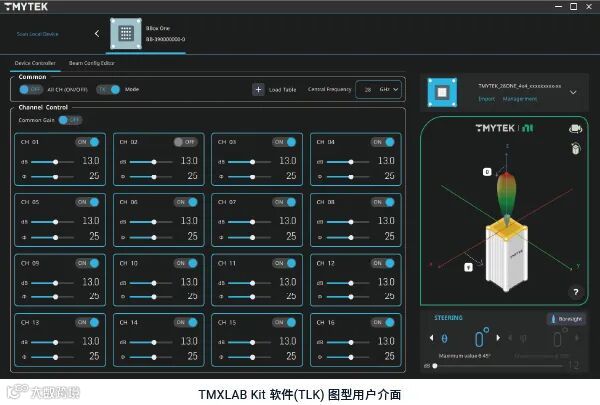Click the BBox One device thumbnail icon

[x=126, y=34]
